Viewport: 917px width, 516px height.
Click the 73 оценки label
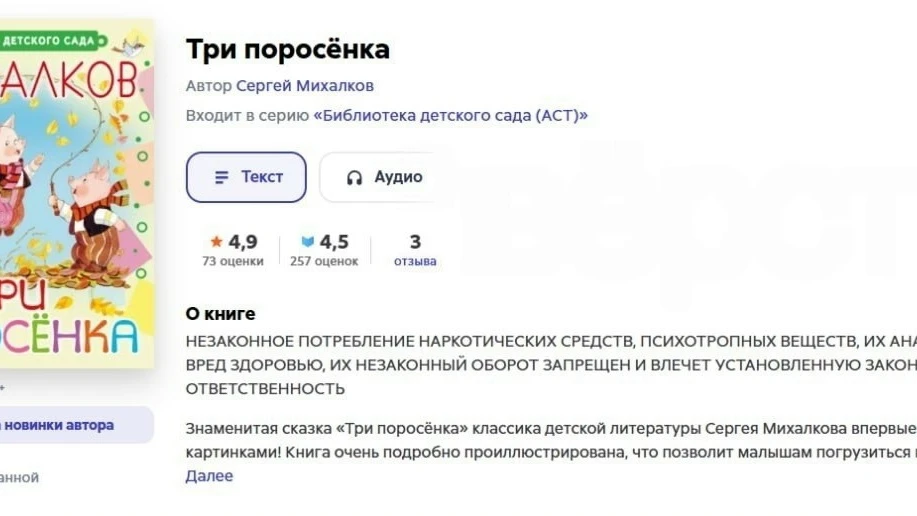coord(233,261)
